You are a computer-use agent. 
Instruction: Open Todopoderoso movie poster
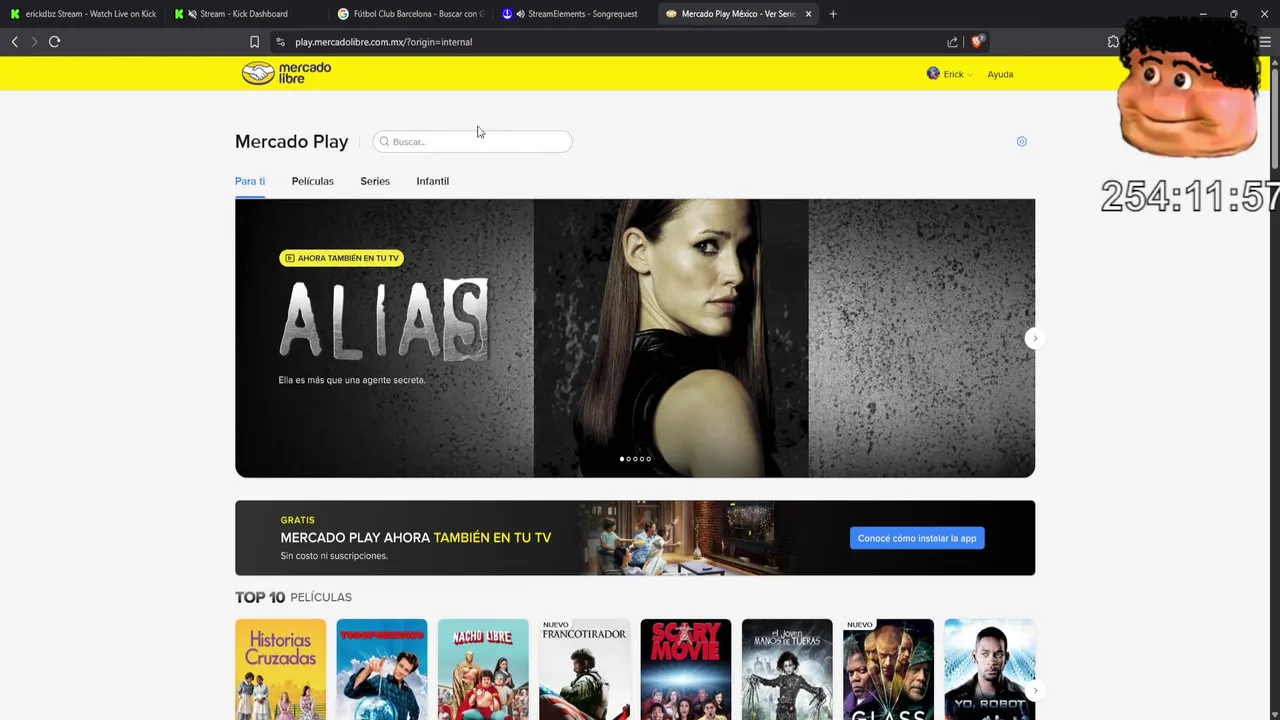click(x=382, y=669)
